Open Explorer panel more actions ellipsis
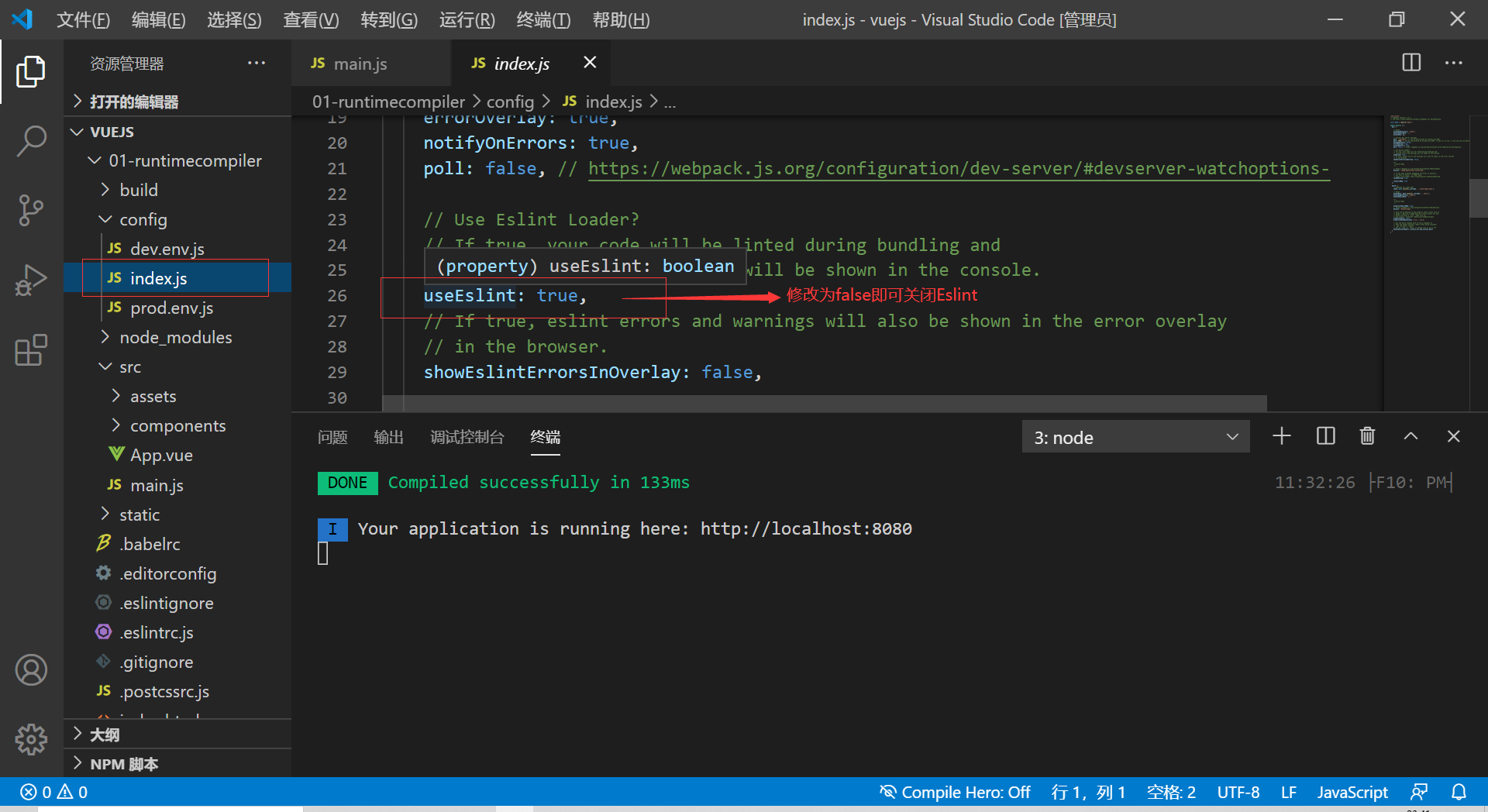 [x=257, y=63]
